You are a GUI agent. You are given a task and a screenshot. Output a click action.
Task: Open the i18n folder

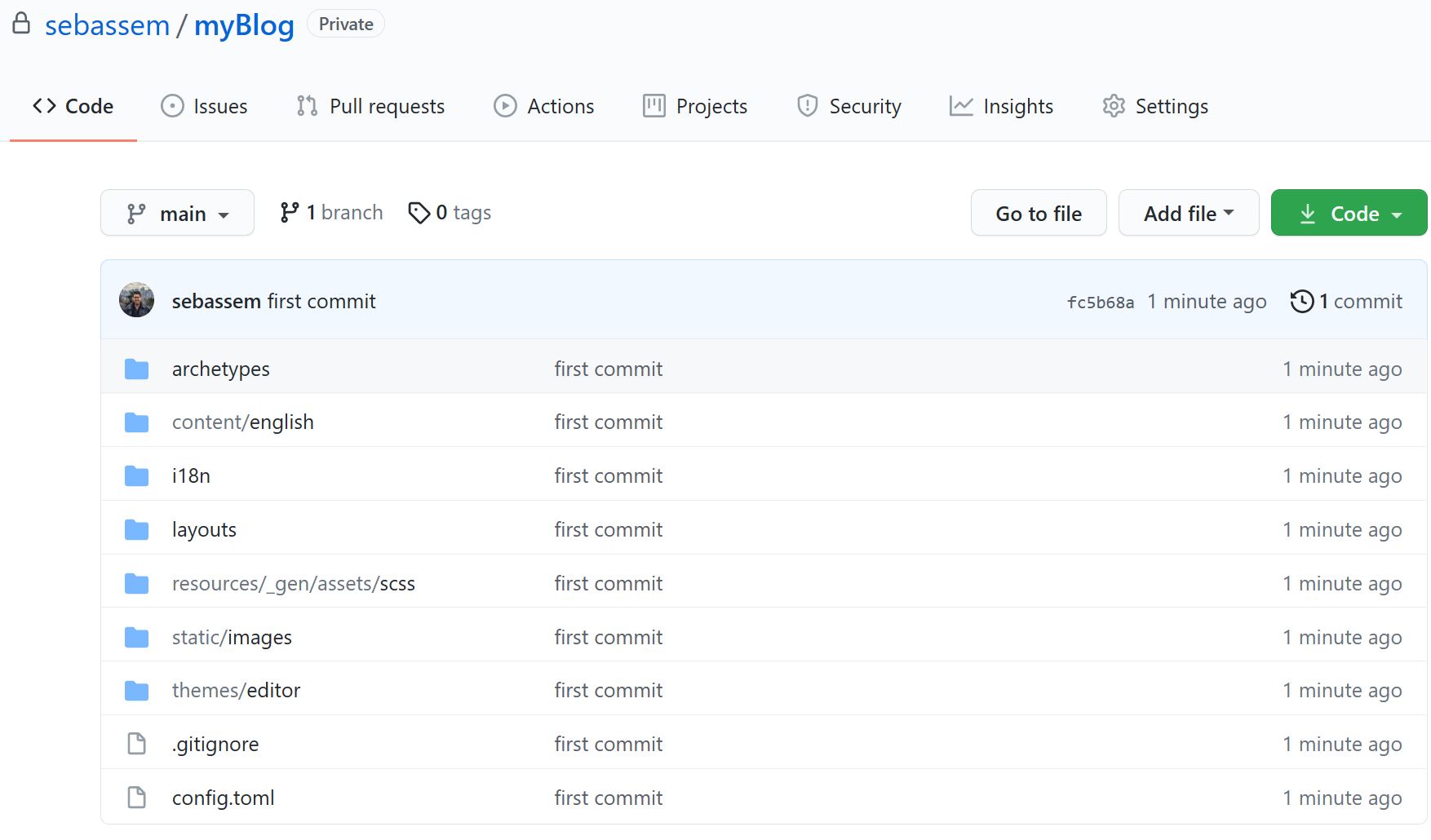[191, 476]
